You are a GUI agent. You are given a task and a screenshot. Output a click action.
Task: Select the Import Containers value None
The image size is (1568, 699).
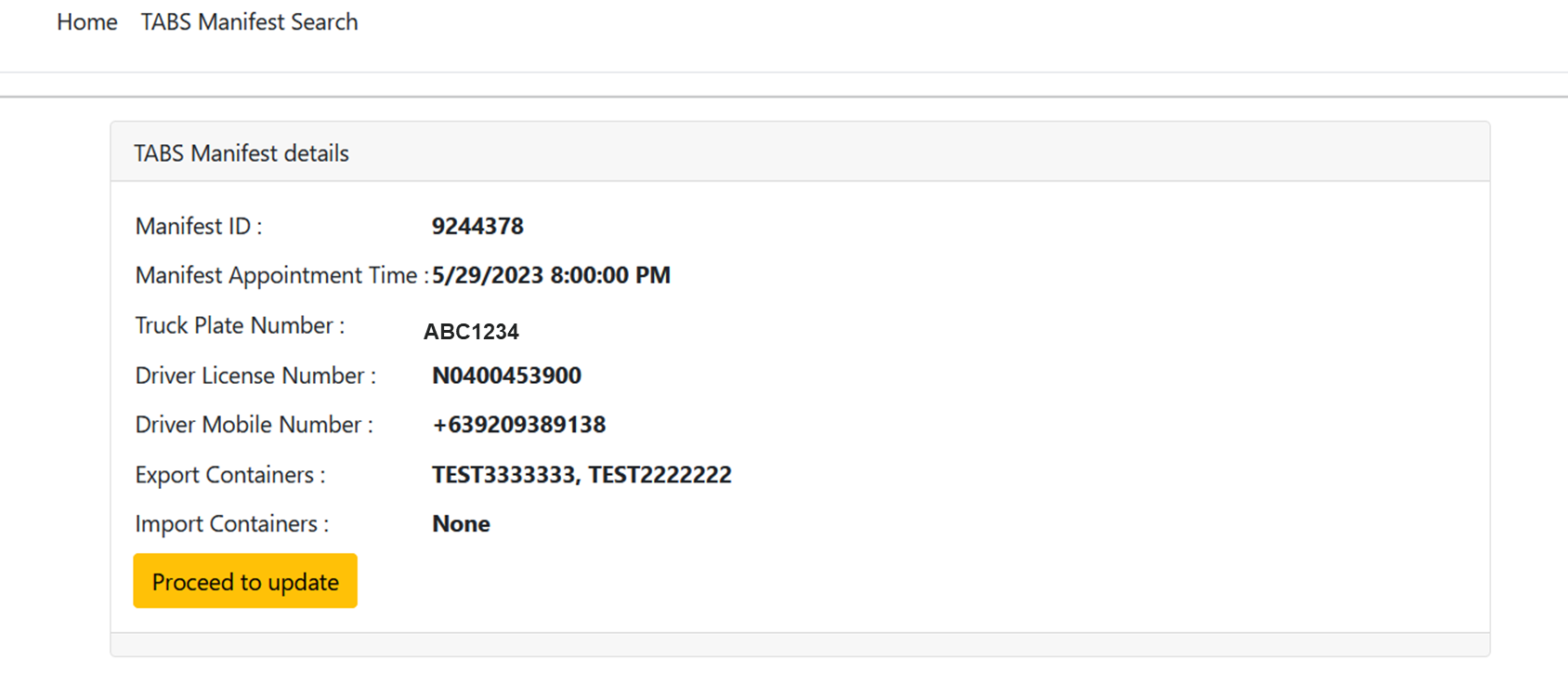[461, 524]
